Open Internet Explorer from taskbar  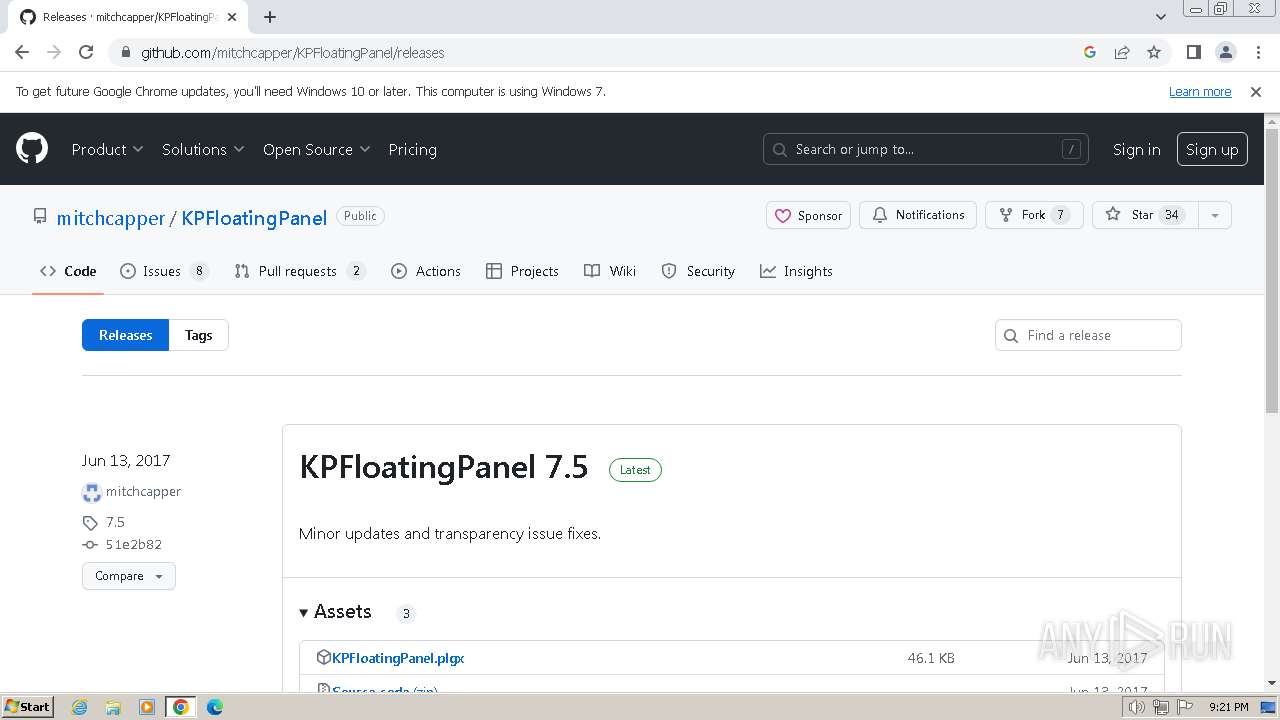click(79, 707)
